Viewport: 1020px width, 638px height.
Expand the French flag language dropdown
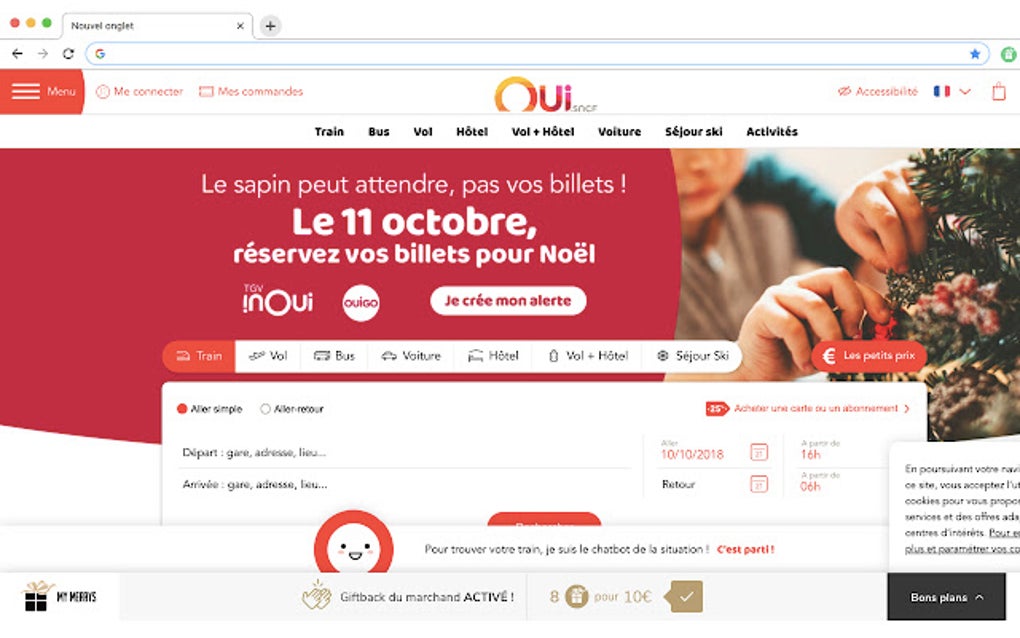point(952,92)
